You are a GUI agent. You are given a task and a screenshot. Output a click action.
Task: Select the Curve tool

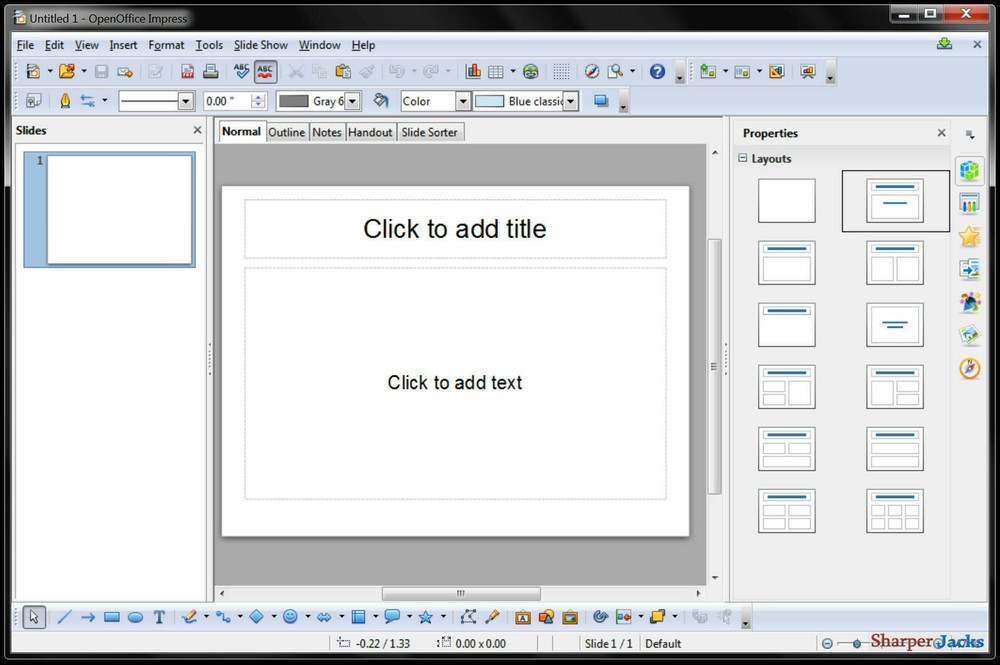191,616
